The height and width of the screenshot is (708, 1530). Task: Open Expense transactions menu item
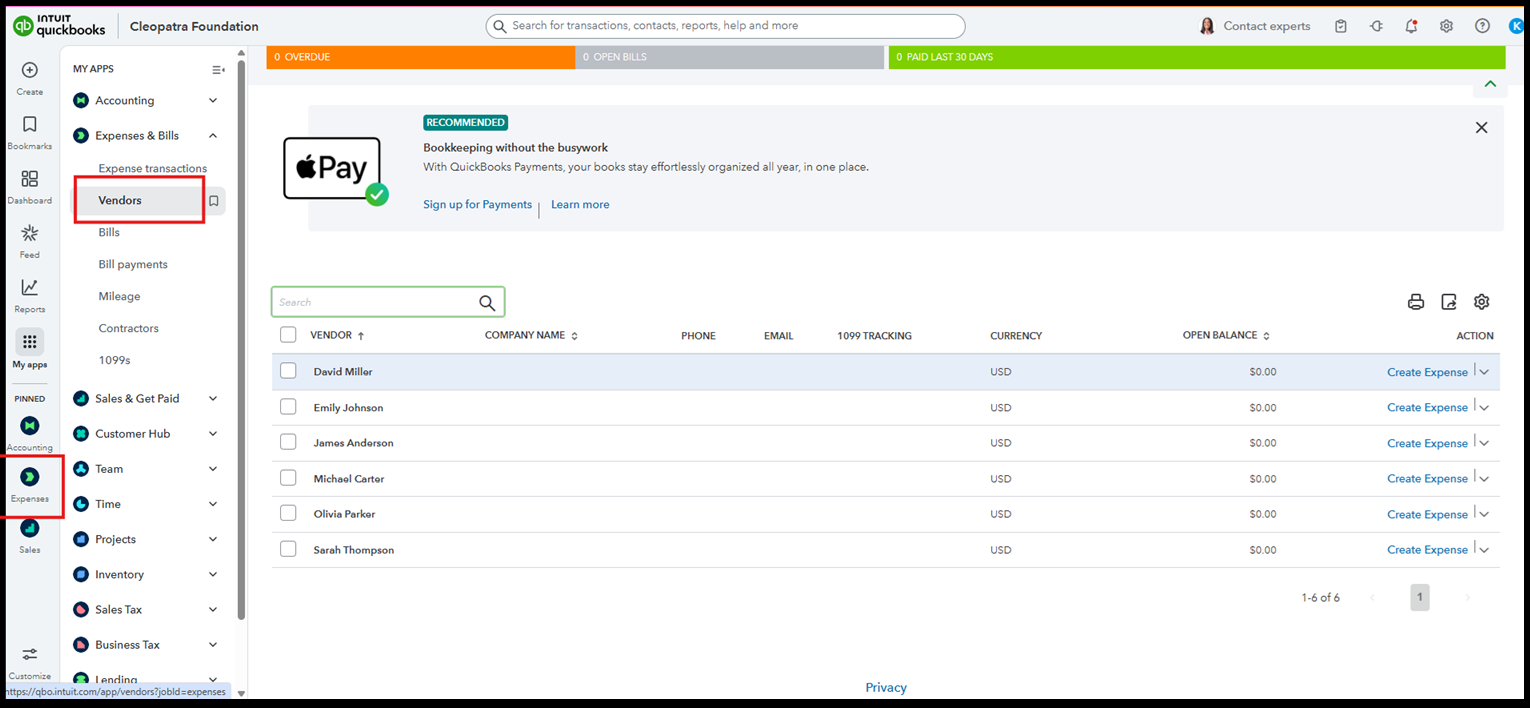pos(153,168)
